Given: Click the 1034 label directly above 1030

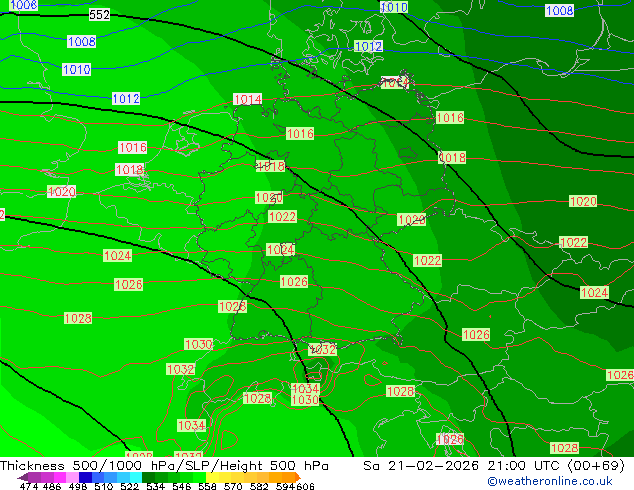Looking at the screenshot, I should coord(305,389).
